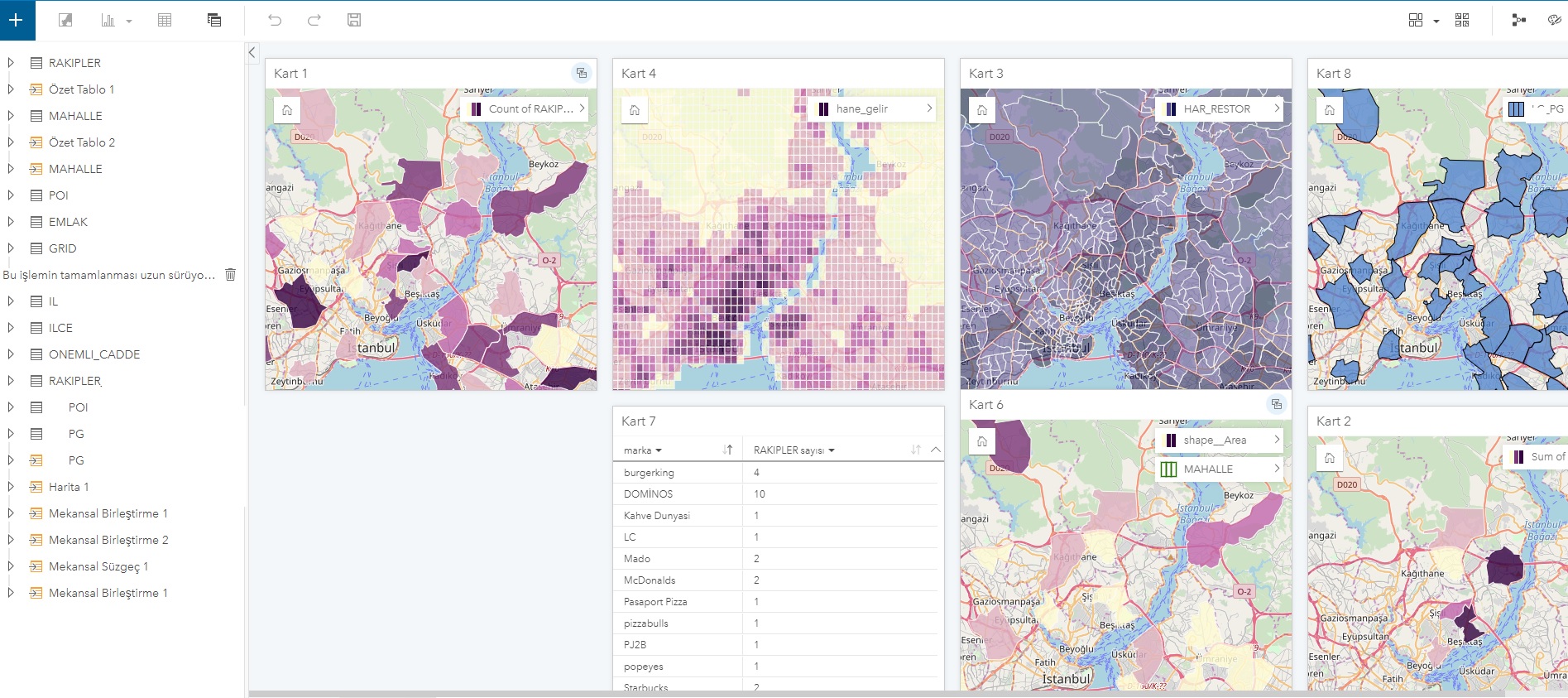The width and height of the screenshot is (1568, 698).
Task: Select the Mekansal Süzgeç 1 dataset
Action: click(98, 566)
